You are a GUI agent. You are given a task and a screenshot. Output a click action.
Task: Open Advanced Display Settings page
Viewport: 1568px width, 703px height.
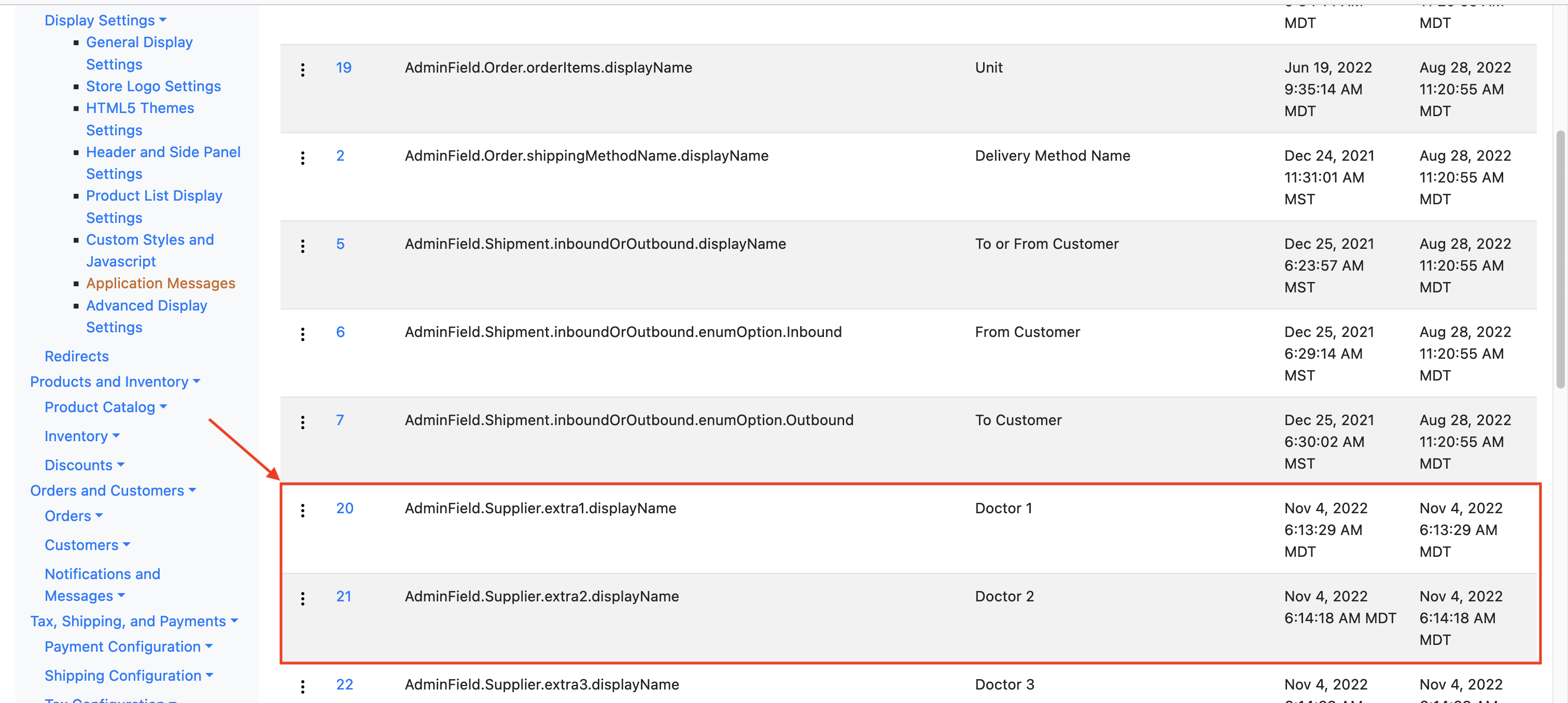click(x=147, y=316)
